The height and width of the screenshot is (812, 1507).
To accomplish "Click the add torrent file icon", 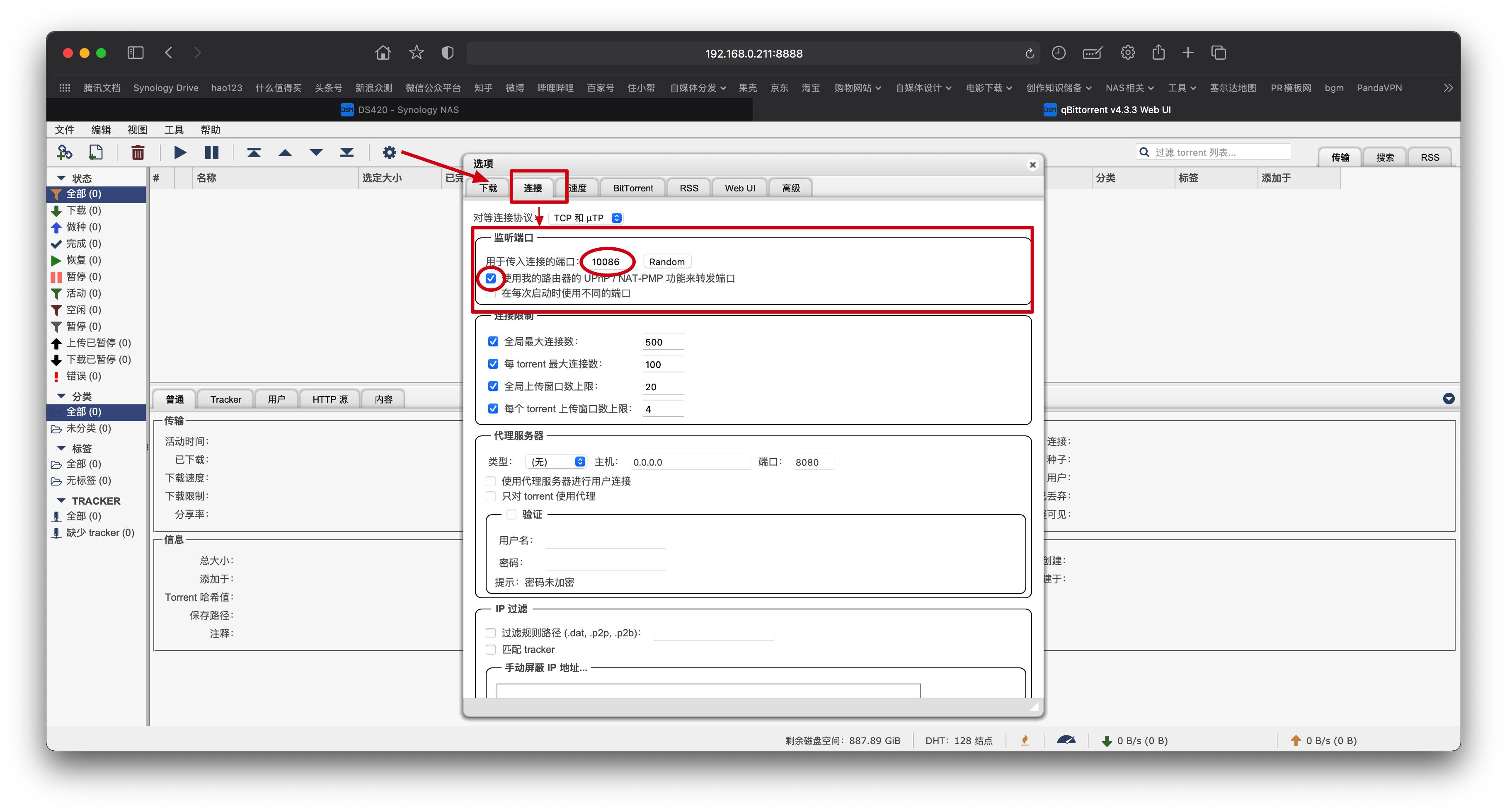I will coord(95,152).
